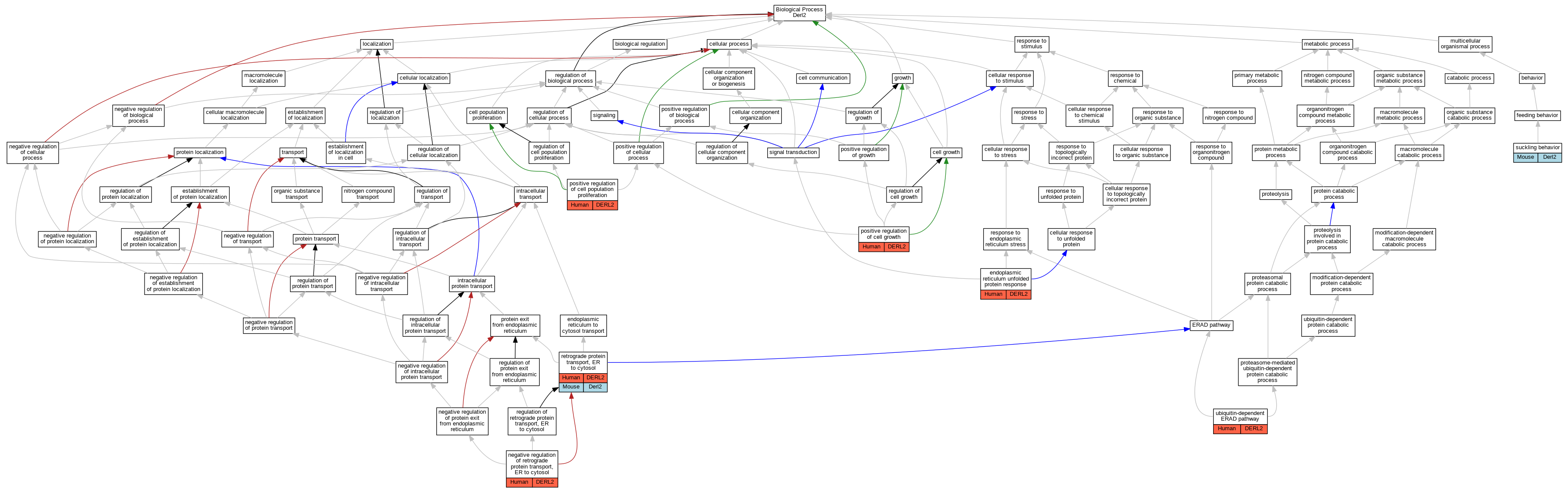This screenshot has height=492, width=1568.
Task: Click the cellular macromolecule localization node
Action: pos(235,116)
